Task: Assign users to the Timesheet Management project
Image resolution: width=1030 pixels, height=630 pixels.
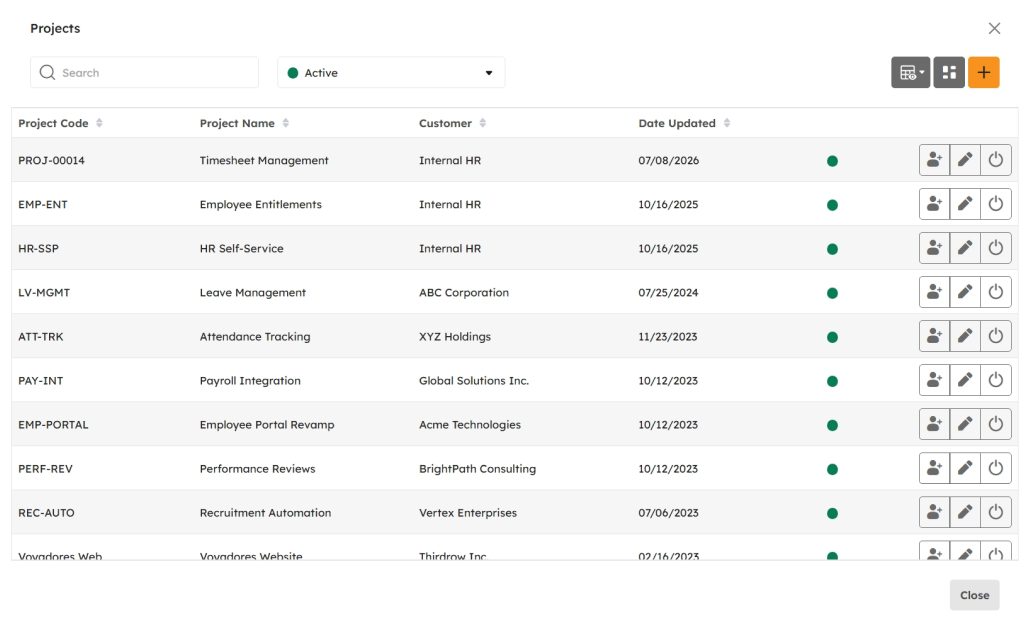Action: coord(934,160)
